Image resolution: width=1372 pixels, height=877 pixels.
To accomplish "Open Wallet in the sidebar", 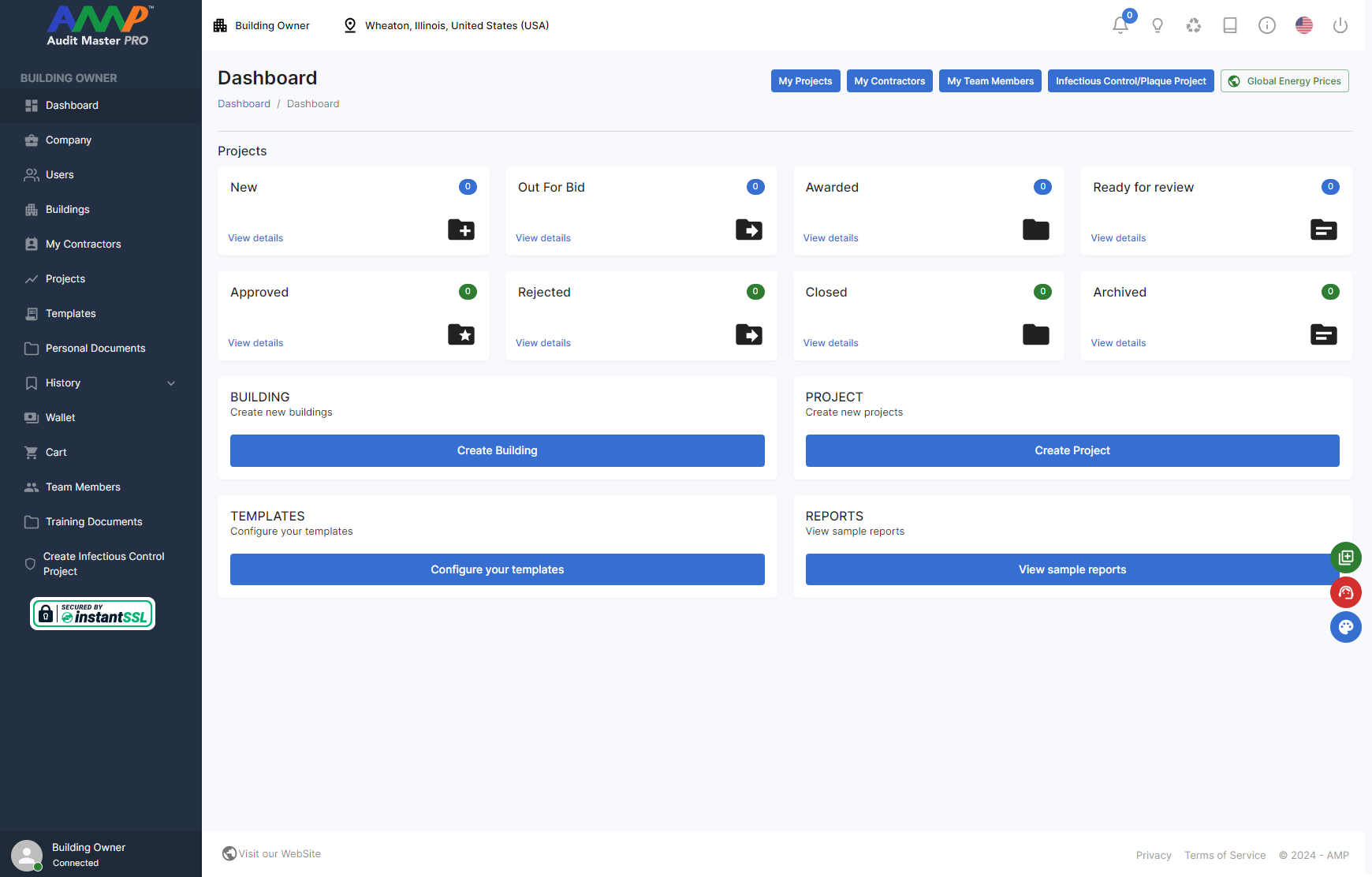I will [x=61, y=417].
